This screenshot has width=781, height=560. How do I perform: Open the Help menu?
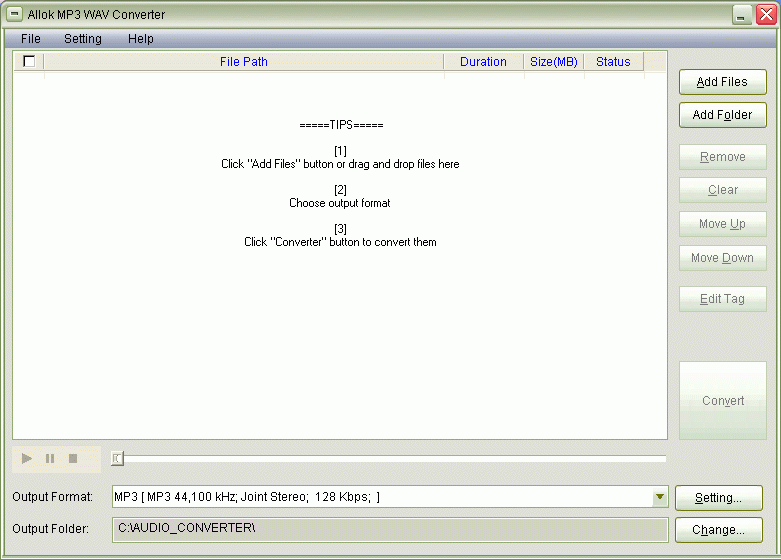(141, 39)
